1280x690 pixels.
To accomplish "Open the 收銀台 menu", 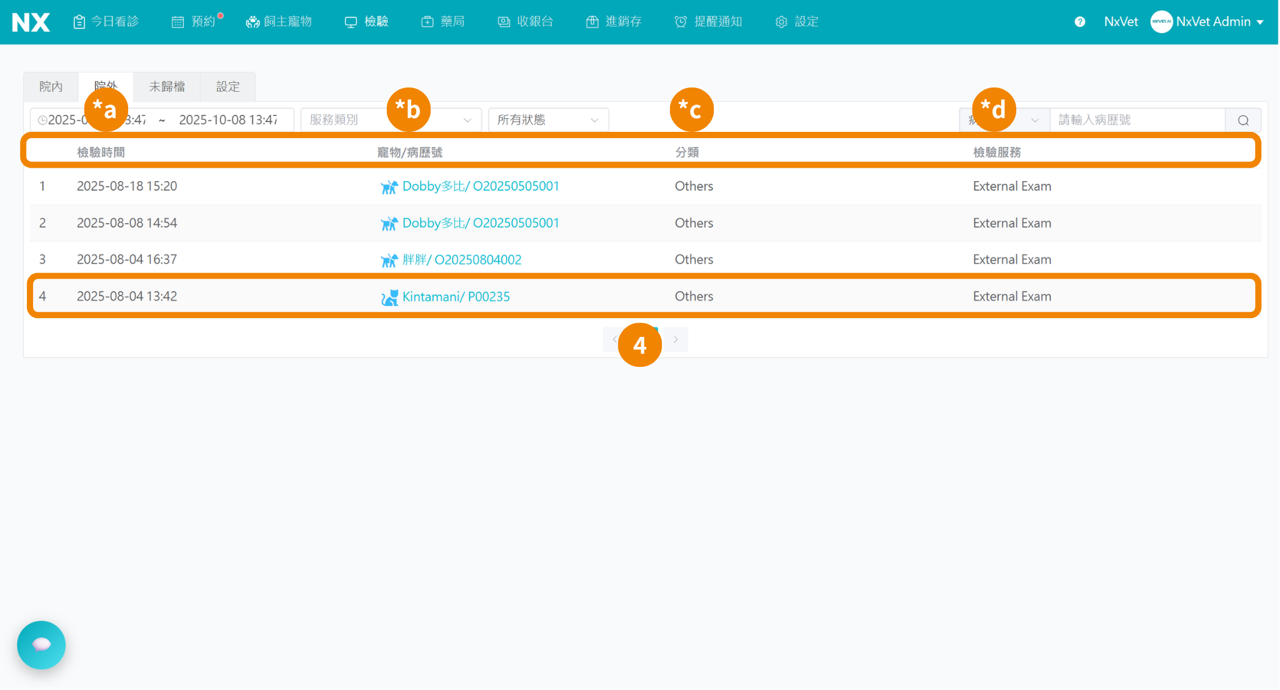I will tap(525, 22).
